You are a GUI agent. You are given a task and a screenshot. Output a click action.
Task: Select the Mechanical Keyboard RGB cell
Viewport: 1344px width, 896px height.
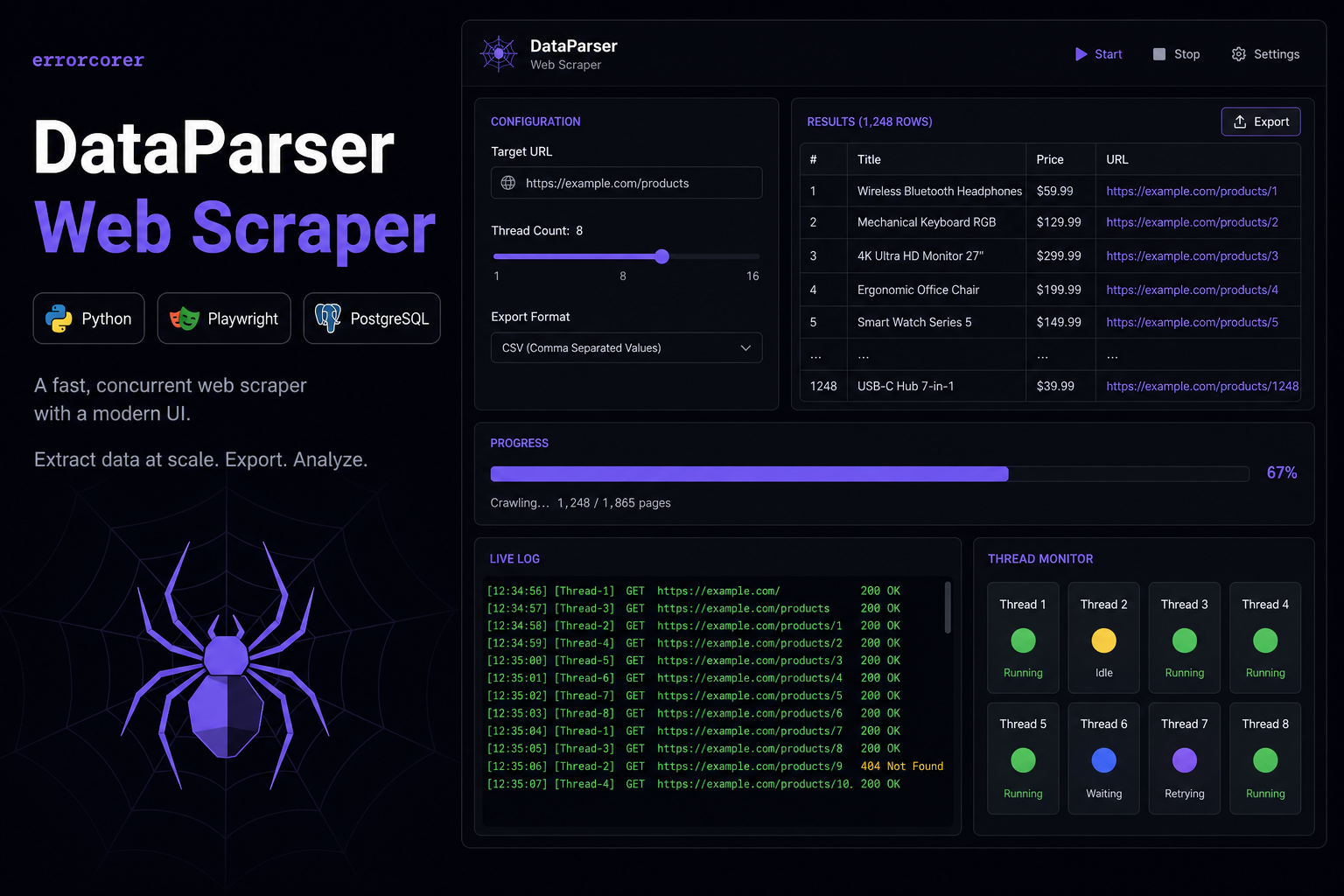(936, 222)
